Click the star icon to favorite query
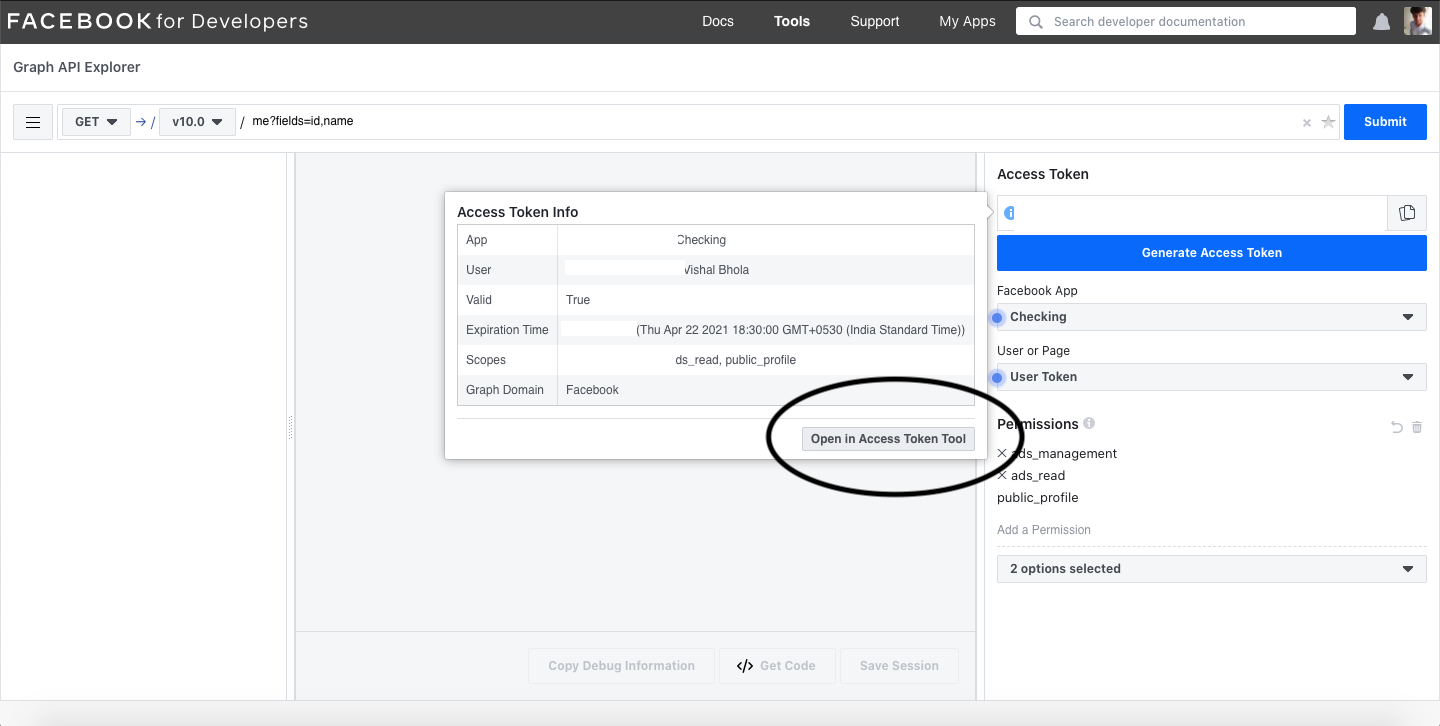This screenshot has width=1440, height=726. (x=1328, y=122)
